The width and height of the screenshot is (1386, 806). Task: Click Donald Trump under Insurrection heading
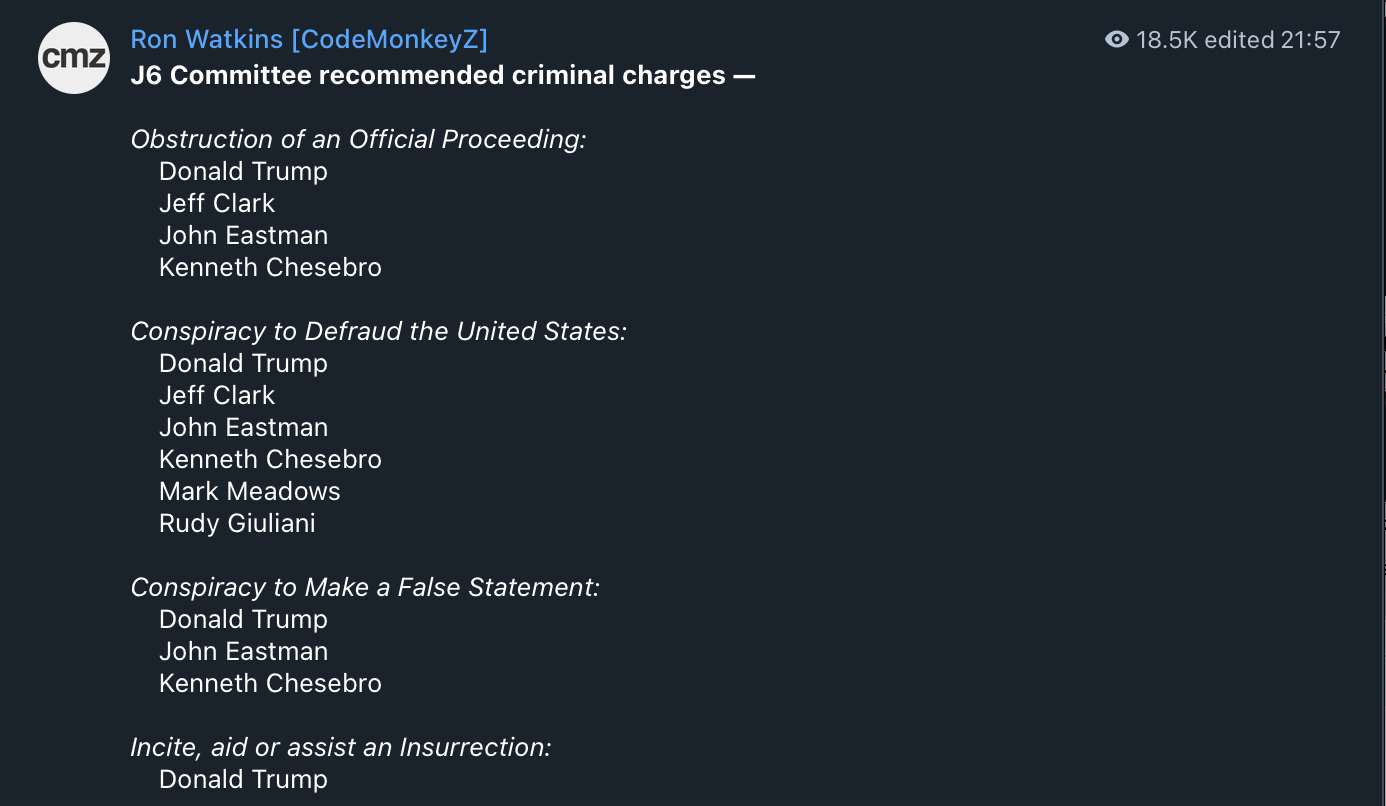(x=243, y=779)
